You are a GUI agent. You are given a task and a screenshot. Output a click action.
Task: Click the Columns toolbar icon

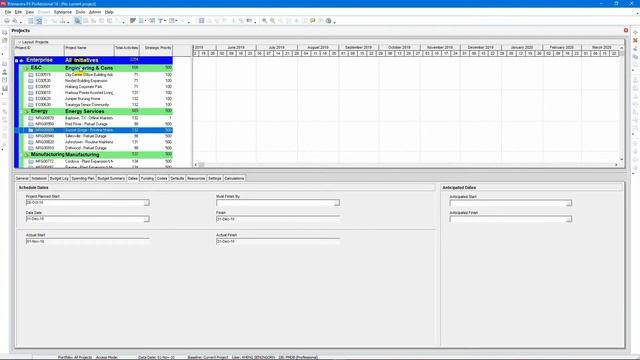[141, 21]
